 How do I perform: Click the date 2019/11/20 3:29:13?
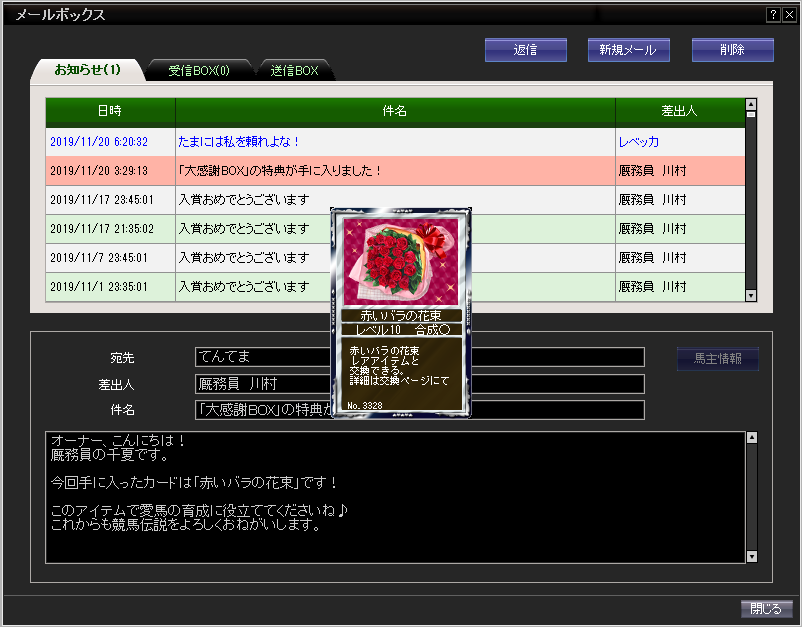(99, 171)
